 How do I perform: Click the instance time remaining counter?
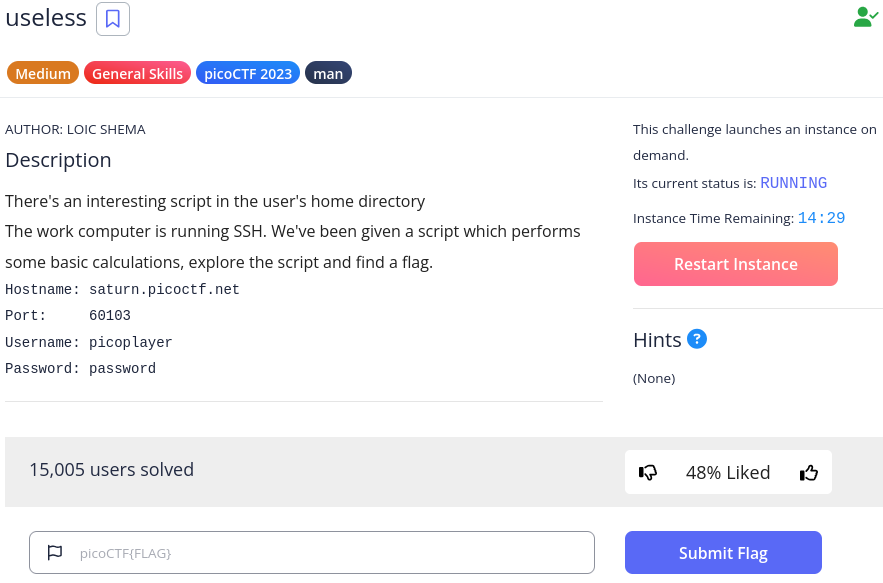pyautogui.click(x=822, y=218)
